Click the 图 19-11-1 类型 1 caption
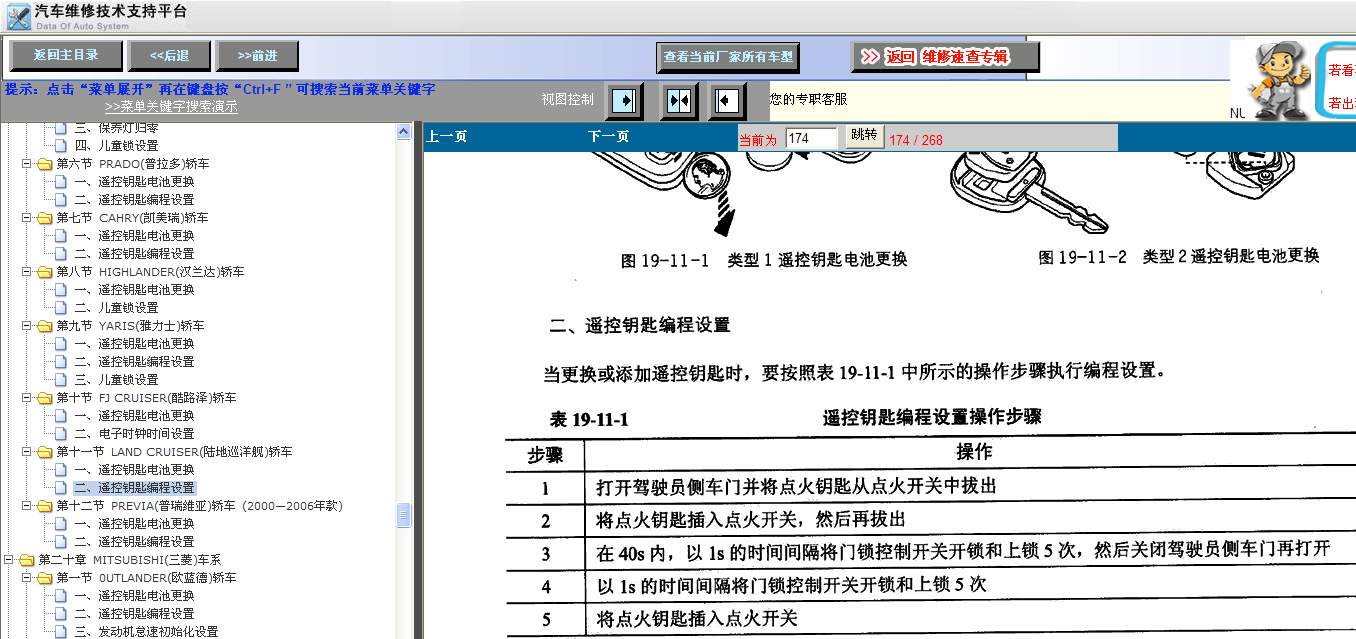Screen dimensions: 1356x639 click(x=764, y=260)
